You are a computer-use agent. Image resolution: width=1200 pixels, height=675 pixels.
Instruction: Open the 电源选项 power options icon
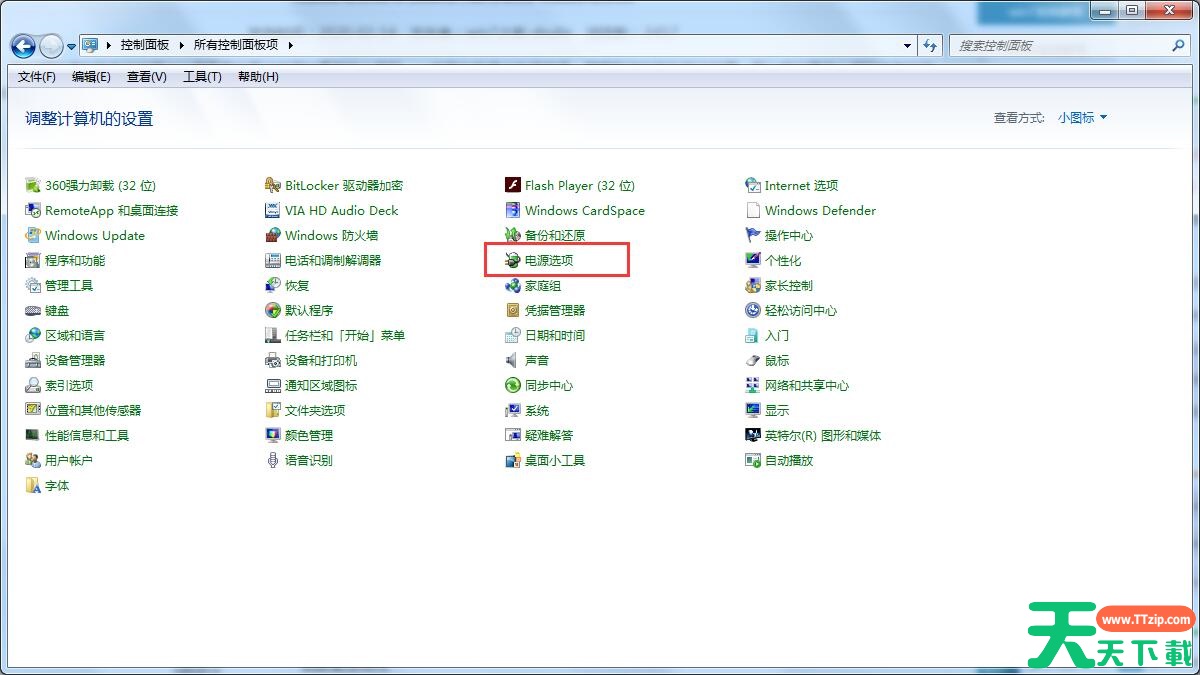click(x=513, y=260)
